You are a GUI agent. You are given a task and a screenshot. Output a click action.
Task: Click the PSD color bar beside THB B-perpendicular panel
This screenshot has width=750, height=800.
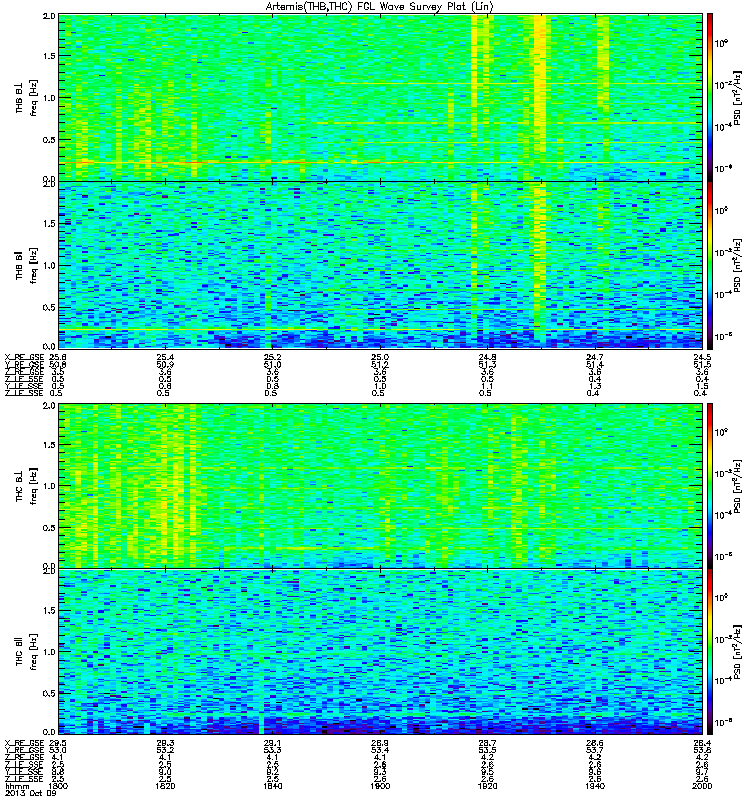point(709,97)
